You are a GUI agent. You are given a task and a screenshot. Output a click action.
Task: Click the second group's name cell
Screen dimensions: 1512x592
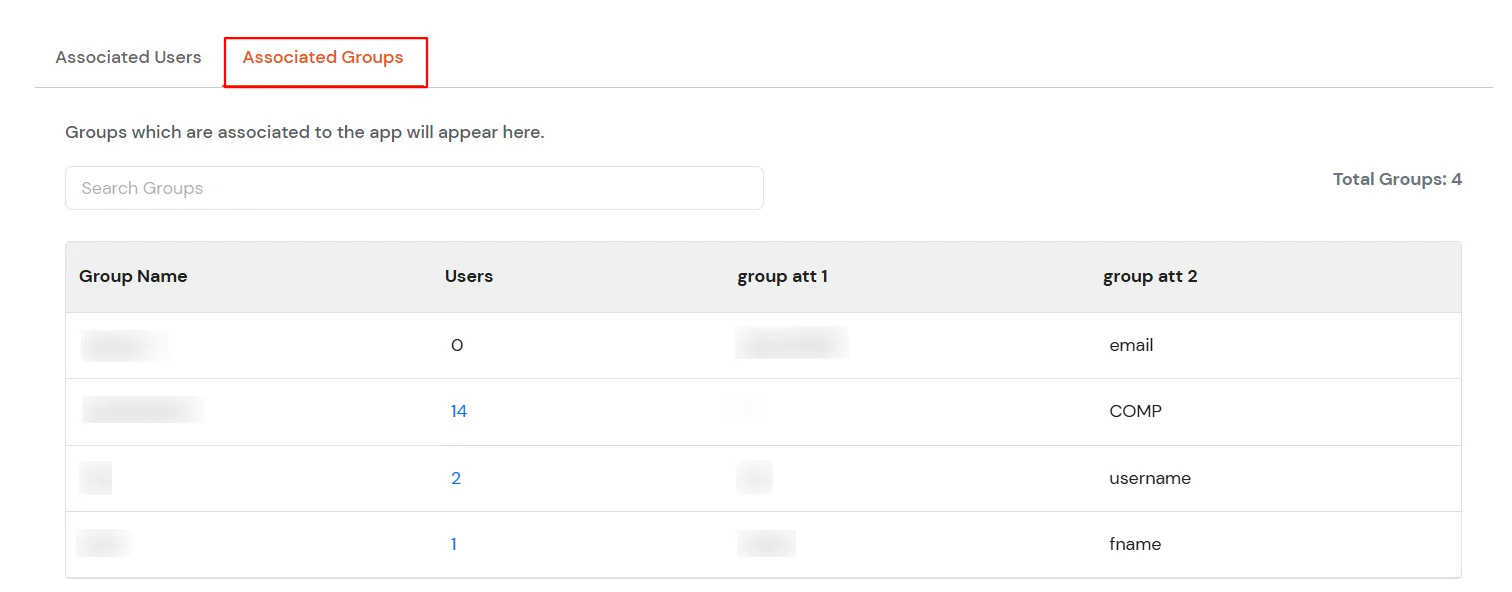[140, 411]
